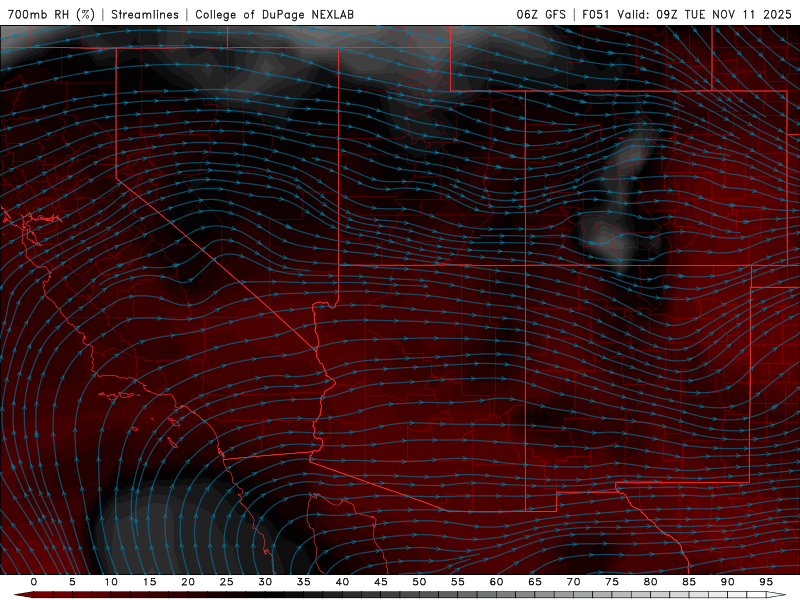Click the "700mb RH (%)" title text

point(51,15)
